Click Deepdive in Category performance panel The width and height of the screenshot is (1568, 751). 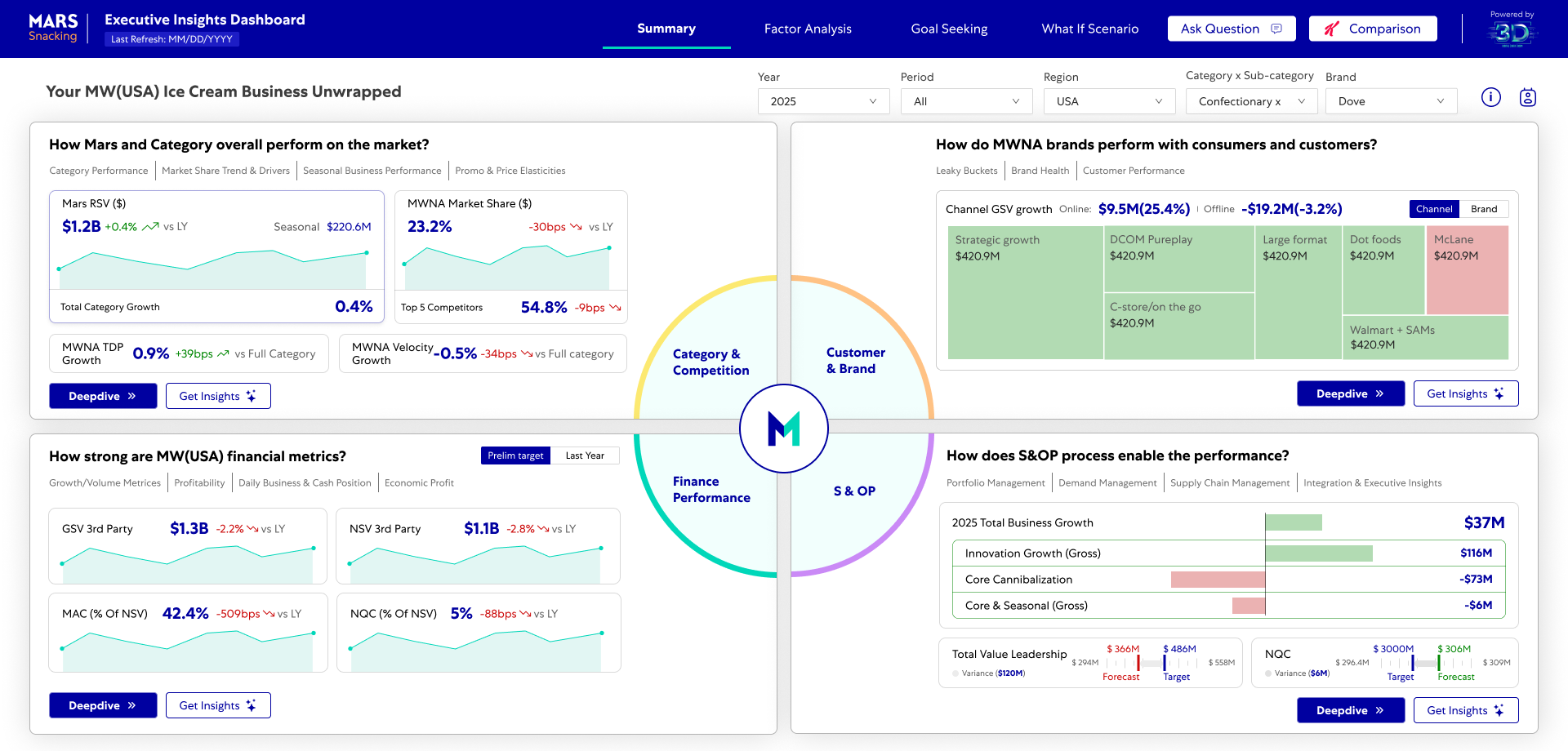103,396
